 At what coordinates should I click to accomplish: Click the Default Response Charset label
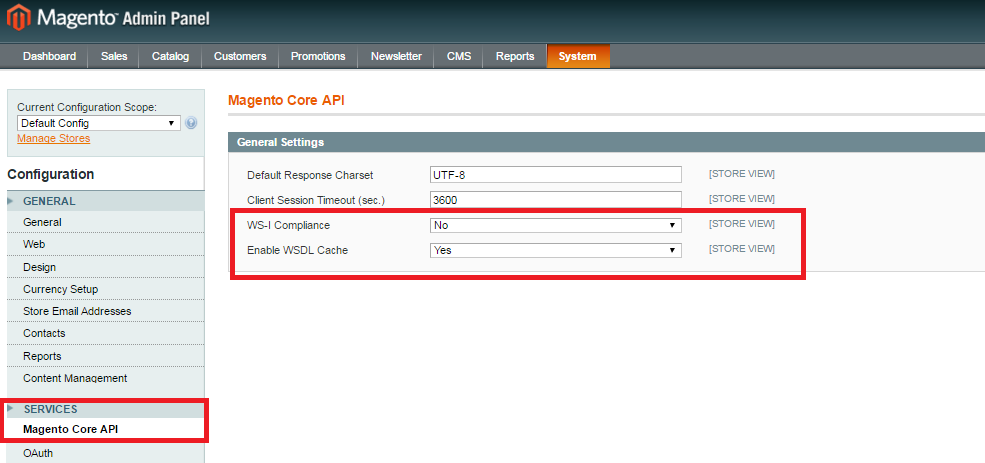(310, 175)
